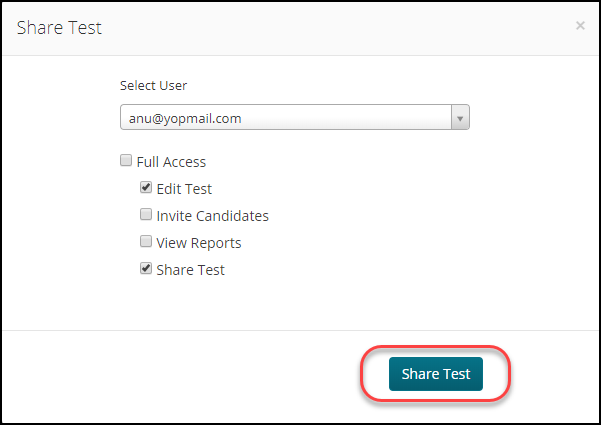Uncheck the Share Test permission checkbox
601x425 pixels.
coord(146,268)
